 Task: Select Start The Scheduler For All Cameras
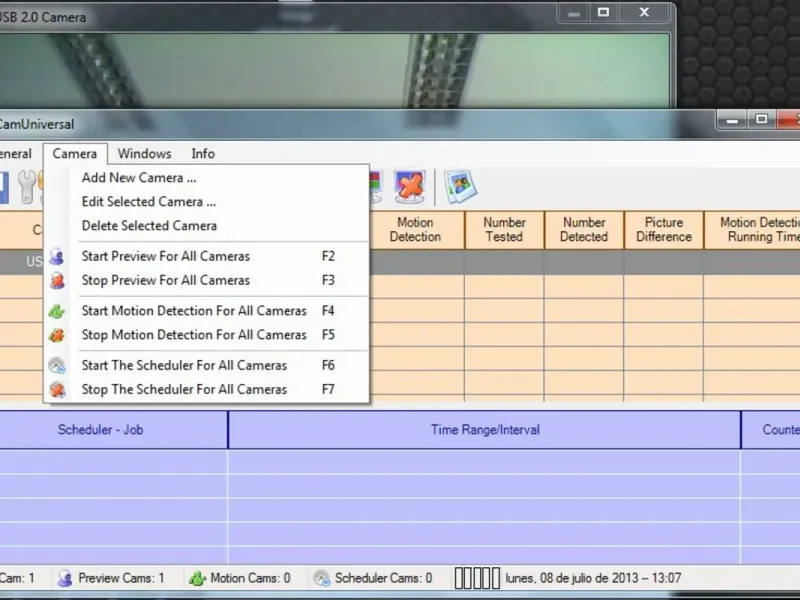point(206,365)
